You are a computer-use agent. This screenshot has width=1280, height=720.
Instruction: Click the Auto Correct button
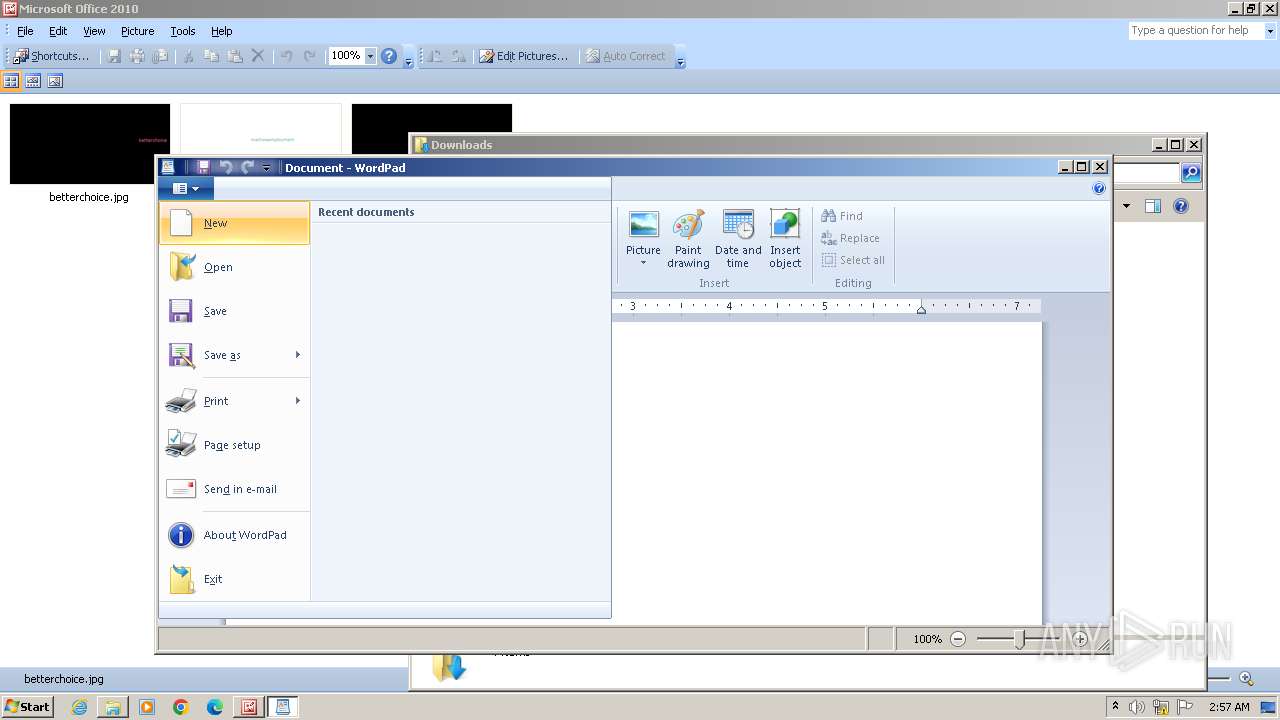pos(625,56)
